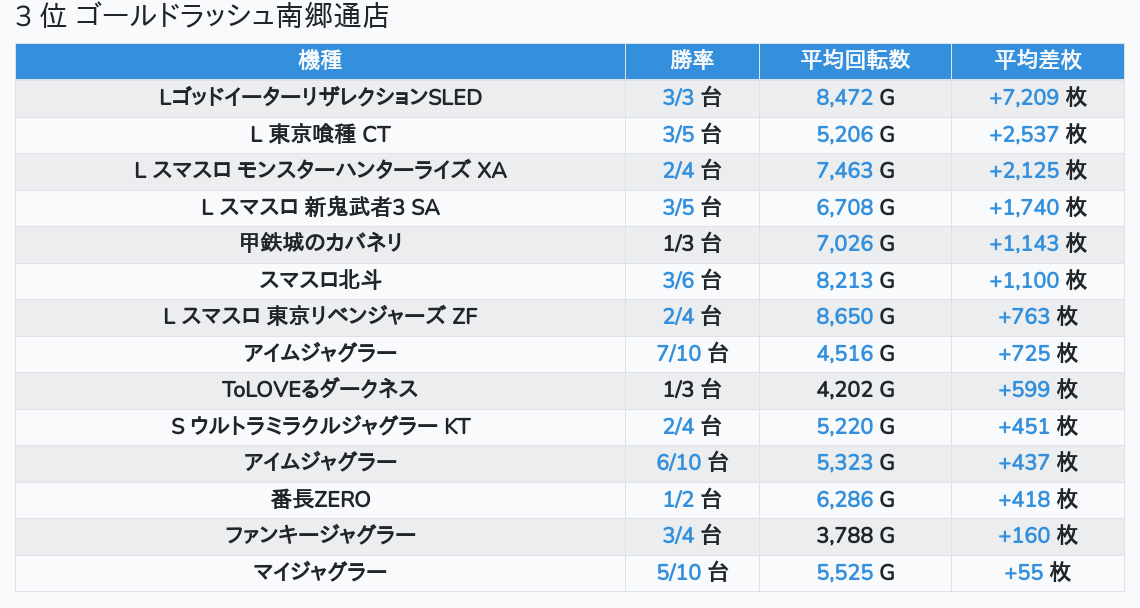Click the +451 difference link
The width and height of the screenshot is (1140, 608).
1024,427
